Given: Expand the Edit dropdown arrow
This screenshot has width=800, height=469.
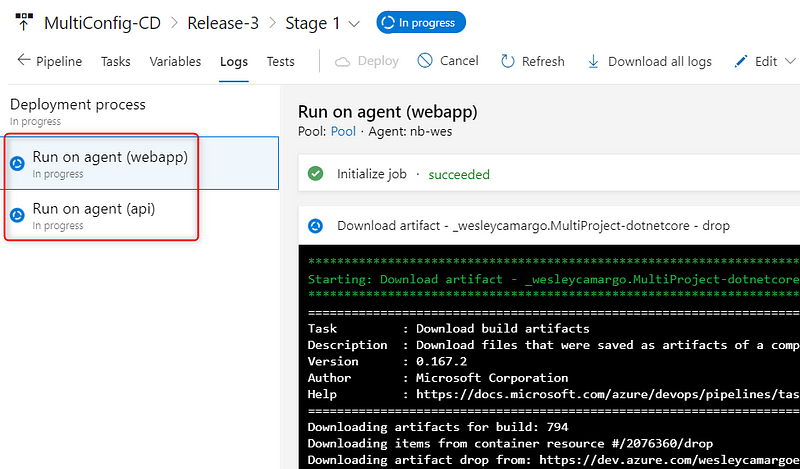Looking at the screenshot, I should pyautogui.click(x=789, y=62).
